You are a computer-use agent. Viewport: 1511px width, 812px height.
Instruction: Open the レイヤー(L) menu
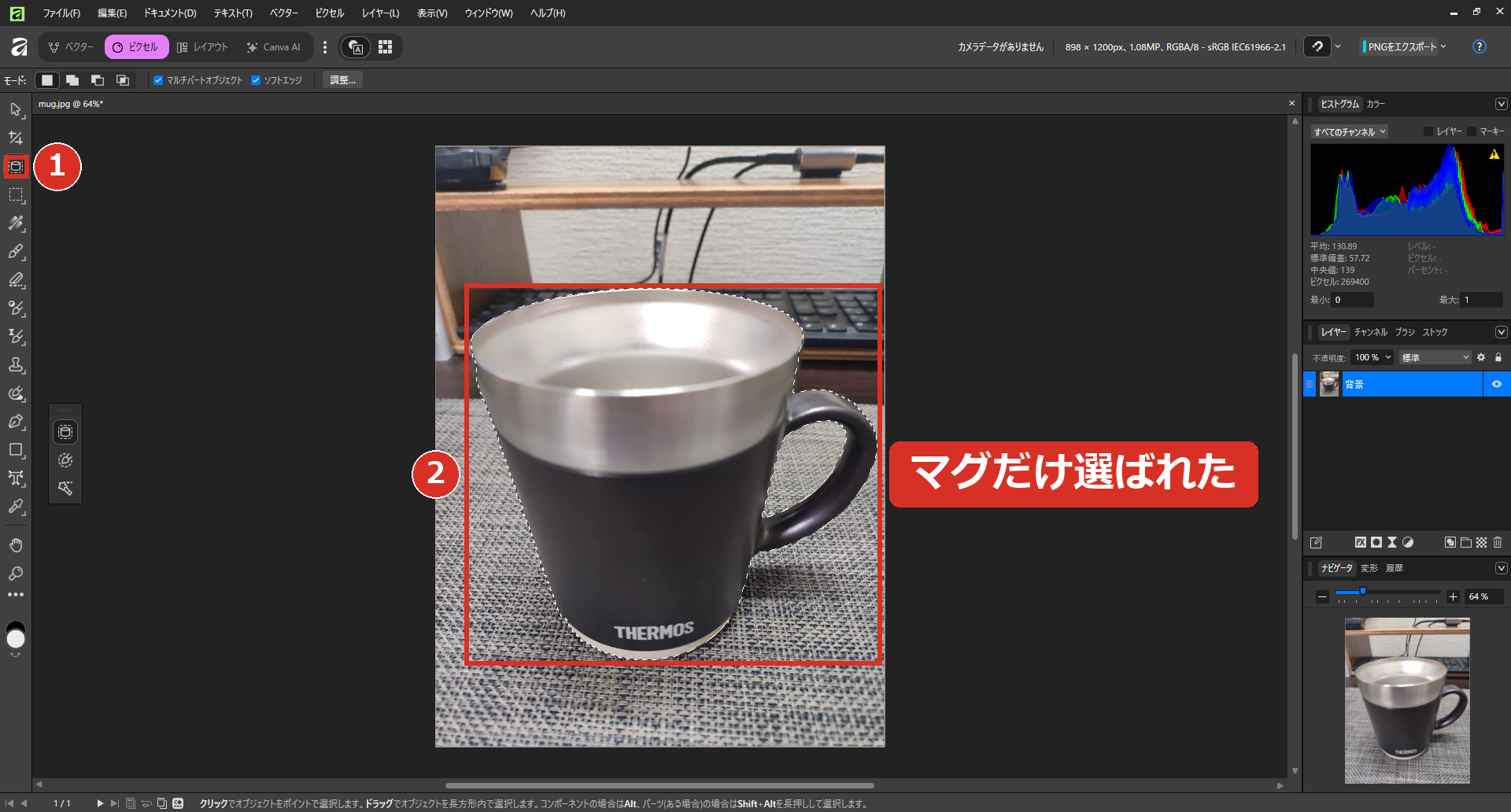coord(380,13)
